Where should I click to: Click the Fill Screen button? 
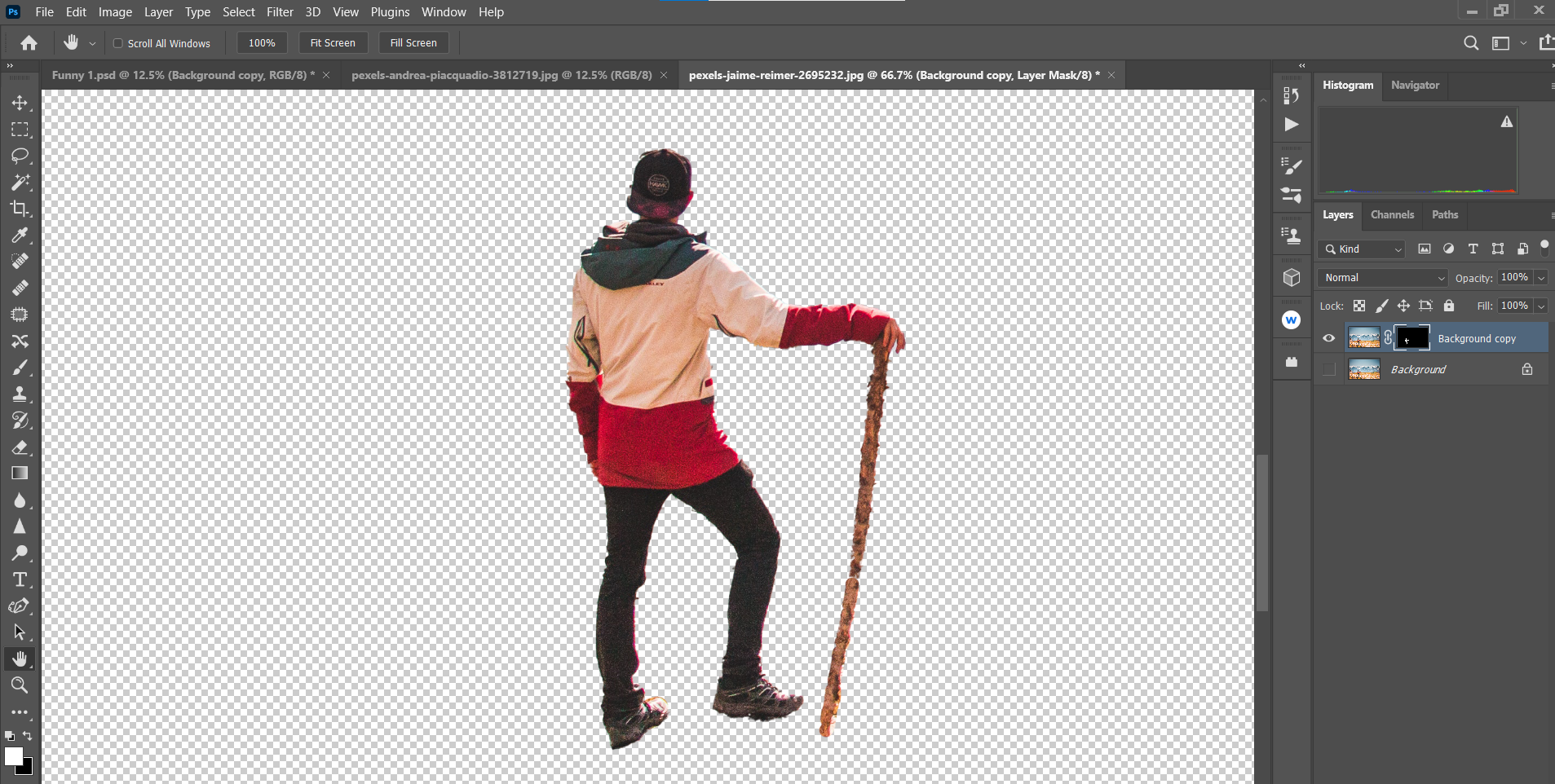click(x=413, y=42)
